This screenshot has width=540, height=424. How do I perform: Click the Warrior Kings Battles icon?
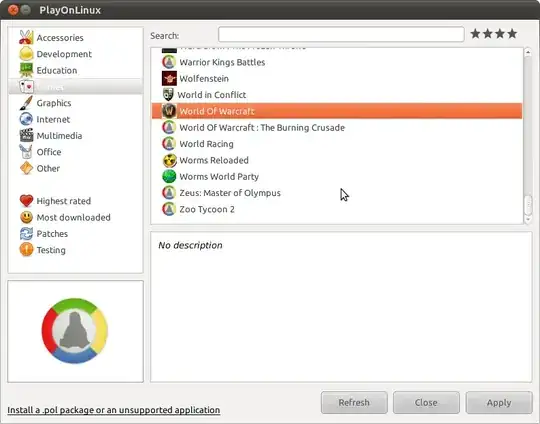click(x=169, y=62)
